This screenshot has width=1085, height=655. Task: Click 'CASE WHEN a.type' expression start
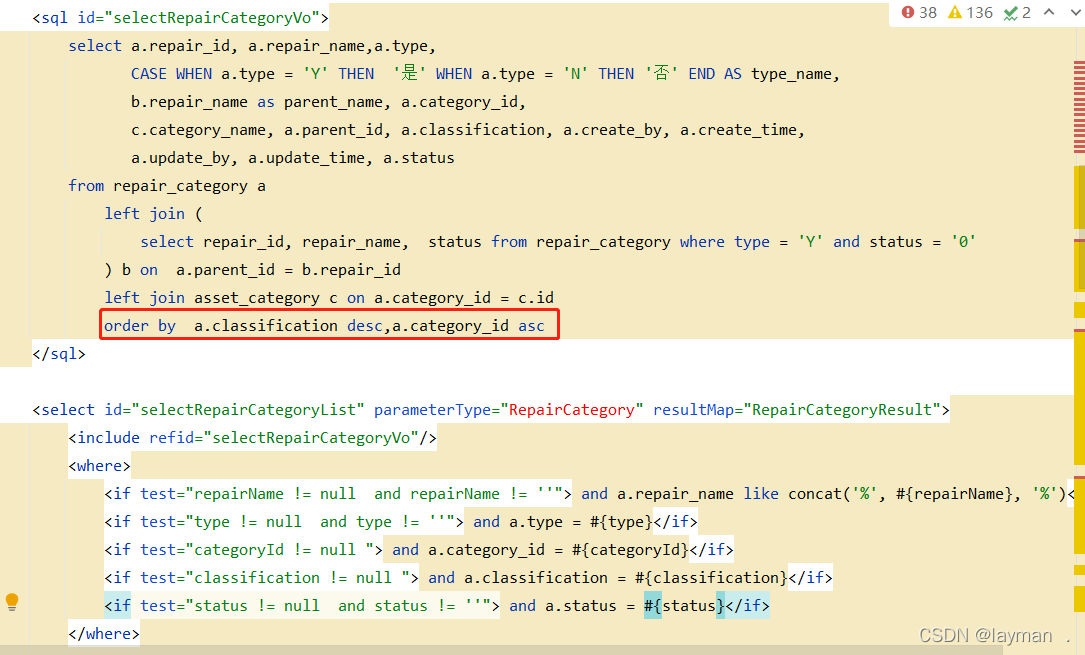[x=203, y=74]
